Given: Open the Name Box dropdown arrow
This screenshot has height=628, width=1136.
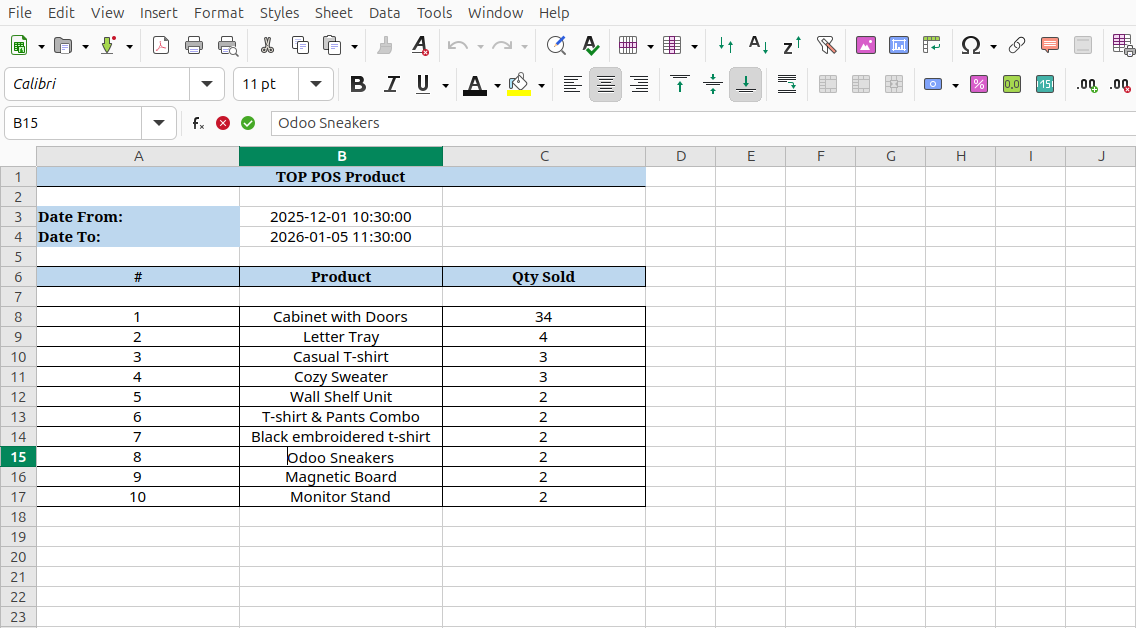Looking at the screenshot, I should [x=159, y=123].
